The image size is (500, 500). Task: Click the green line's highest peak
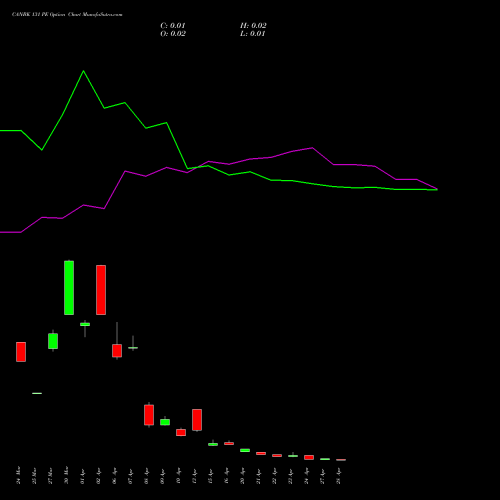[83, 71]
